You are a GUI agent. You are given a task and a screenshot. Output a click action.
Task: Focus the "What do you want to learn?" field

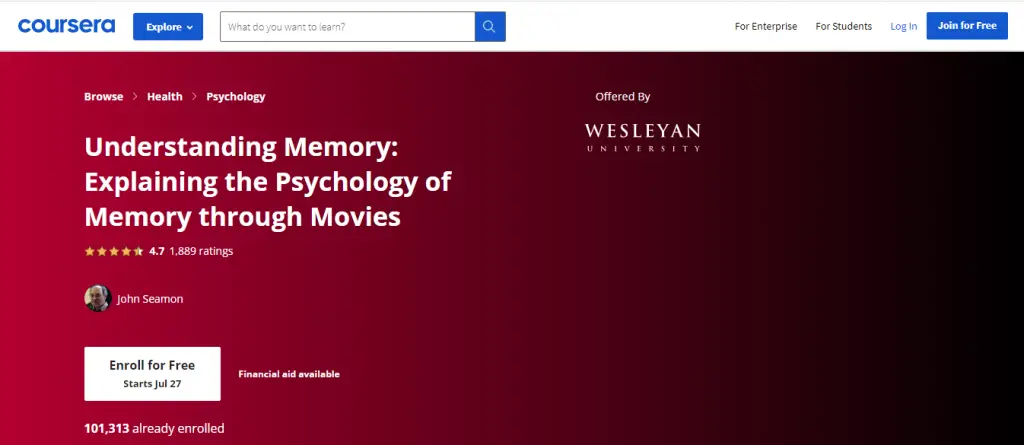point(346,27)
